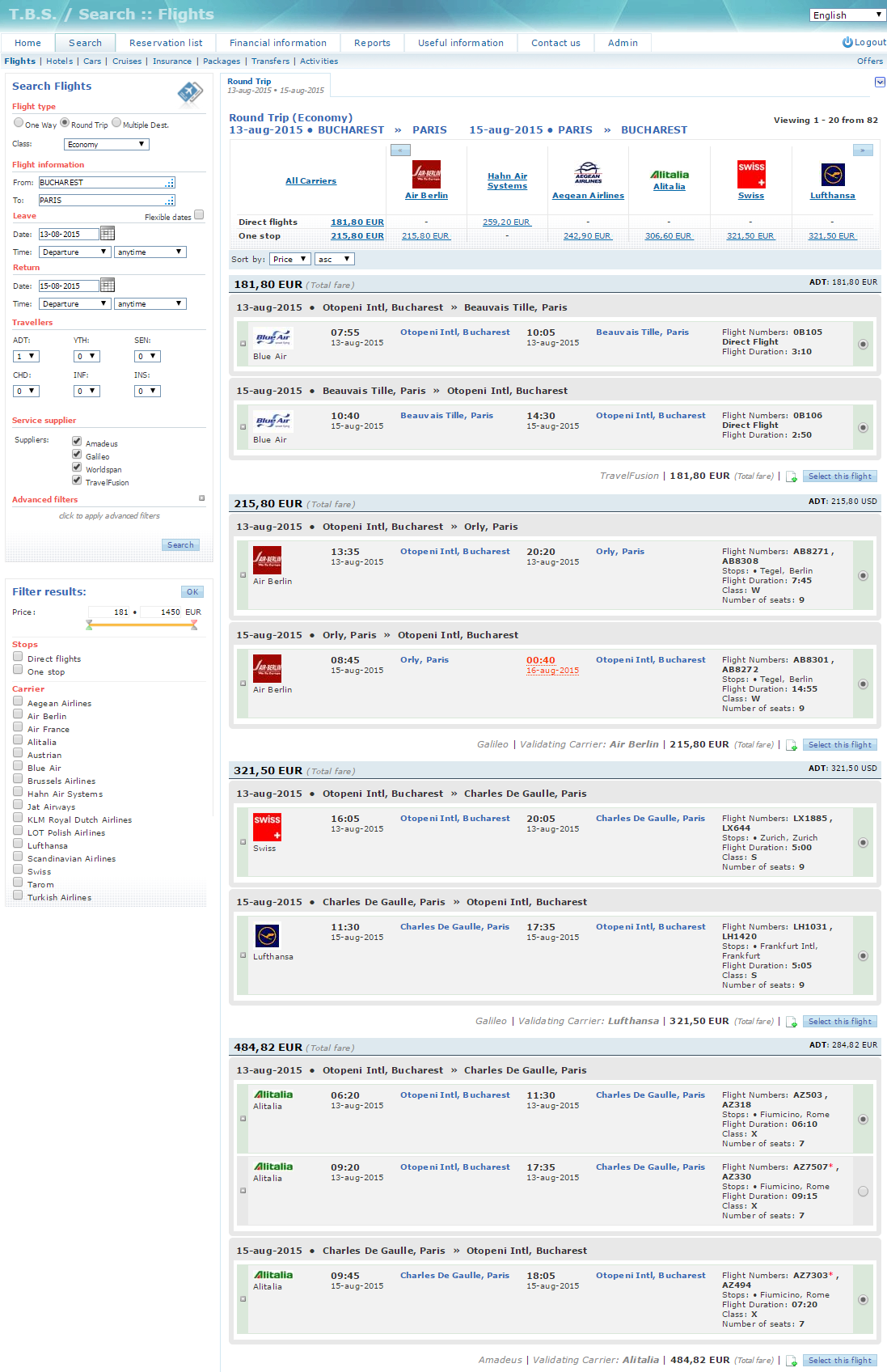887x1372 pixels.
Task: Open the Sort by Price dropdown
Action: pos(290,260)
